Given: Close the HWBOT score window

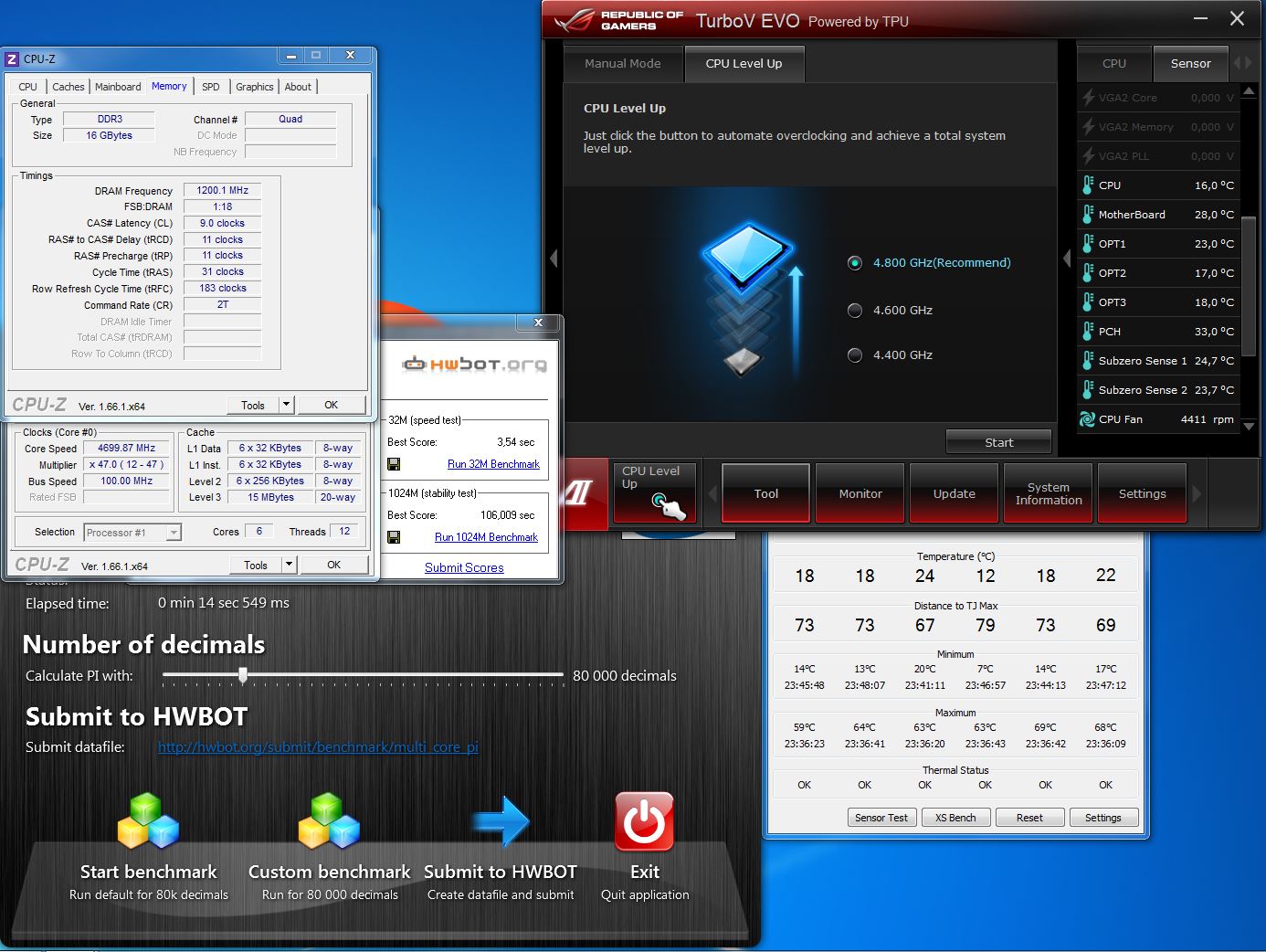Looking at the screenshot, I should click(x=538, y=323).
